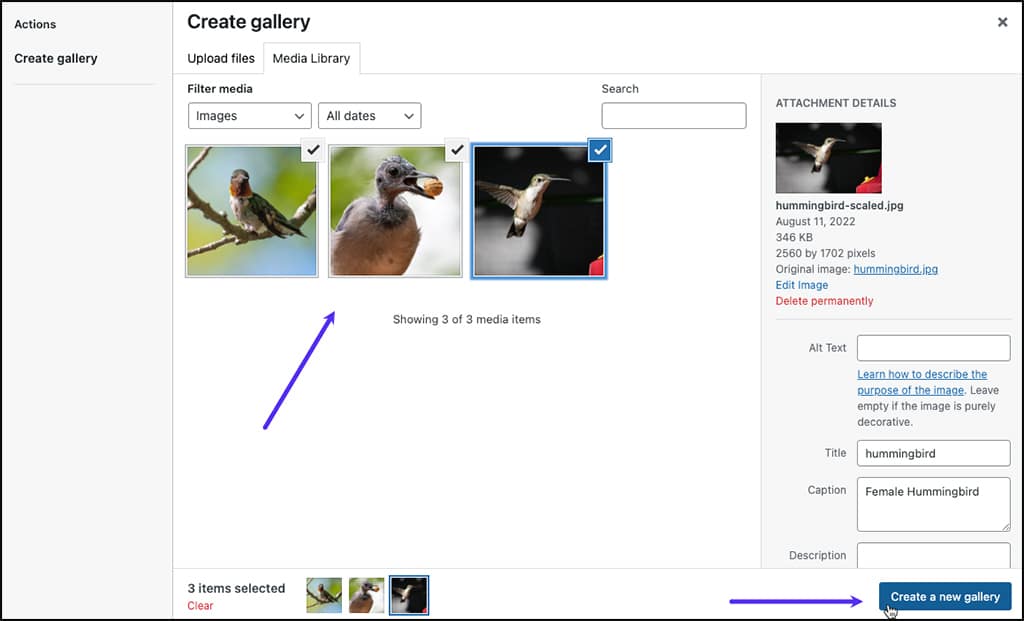Switch to the Upload files tab
The height and width of the screenshot is (621, 1024).
[220, 58]
